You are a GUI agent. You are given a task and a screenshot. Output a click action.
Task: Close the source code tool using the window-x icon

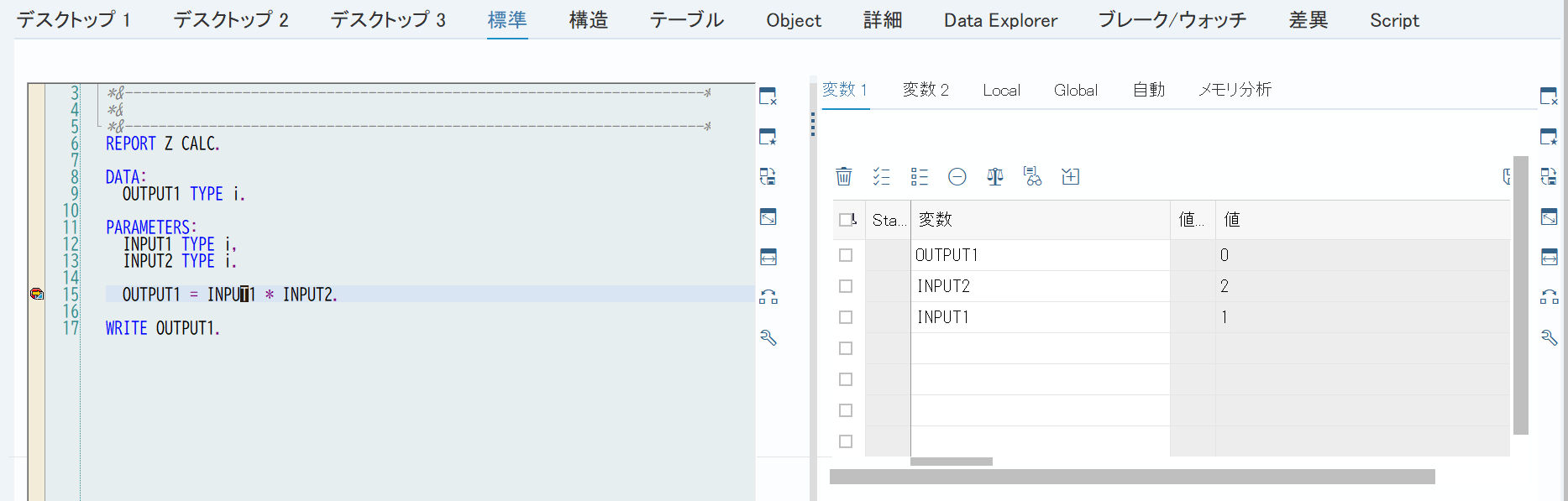pyautogui.click(x=768, y=97)
